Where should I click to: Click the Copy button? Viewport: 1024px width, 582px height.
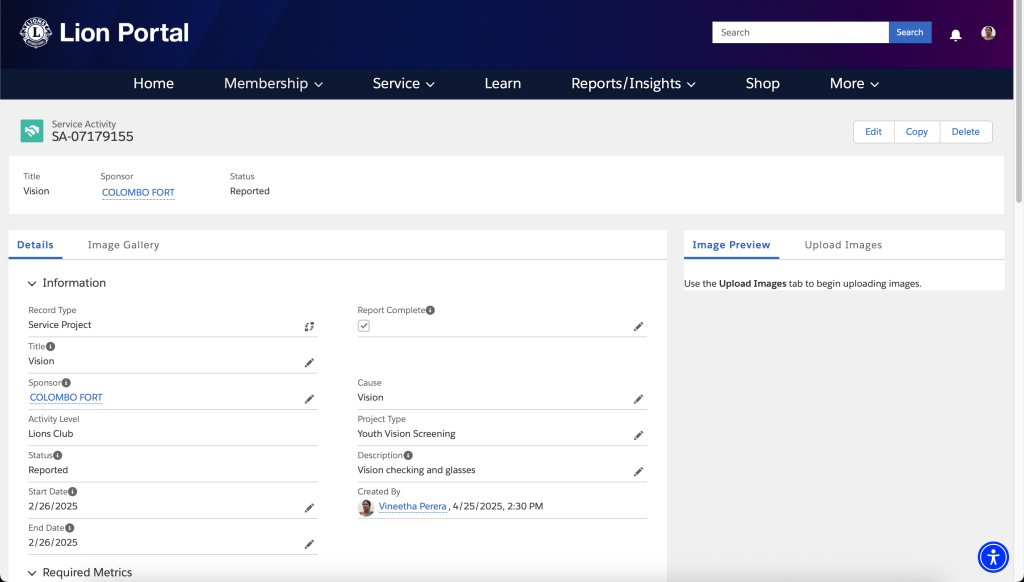917,132
